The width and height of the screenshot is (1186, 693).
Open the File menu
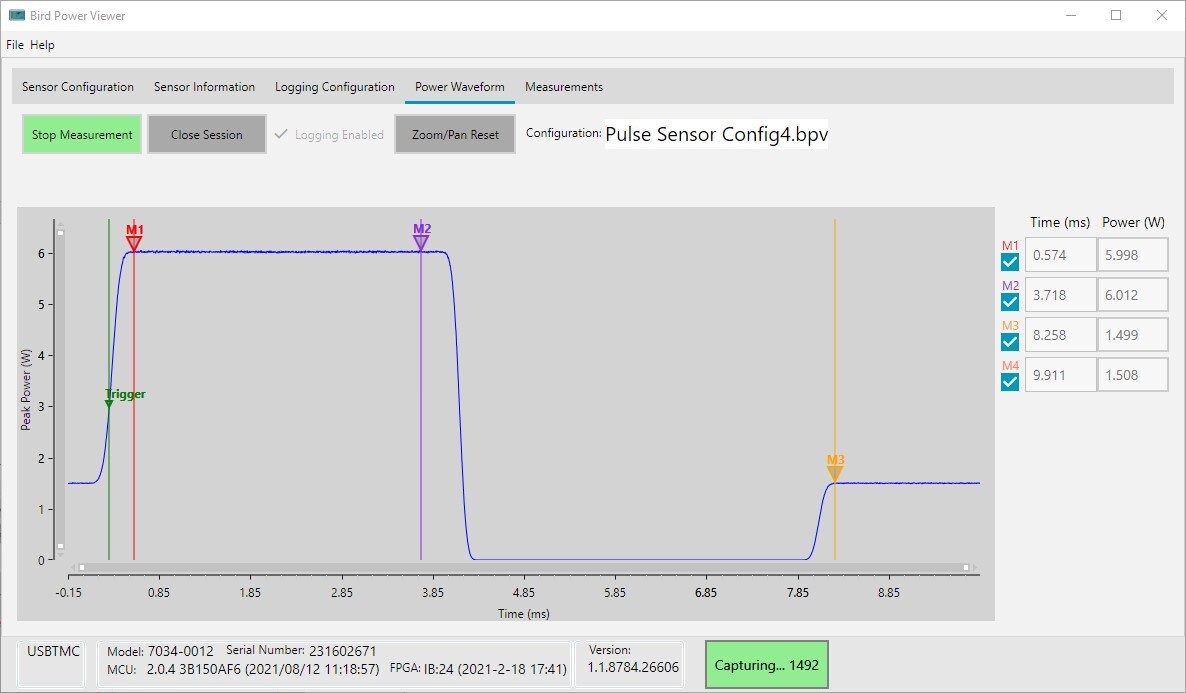(15, 44)
